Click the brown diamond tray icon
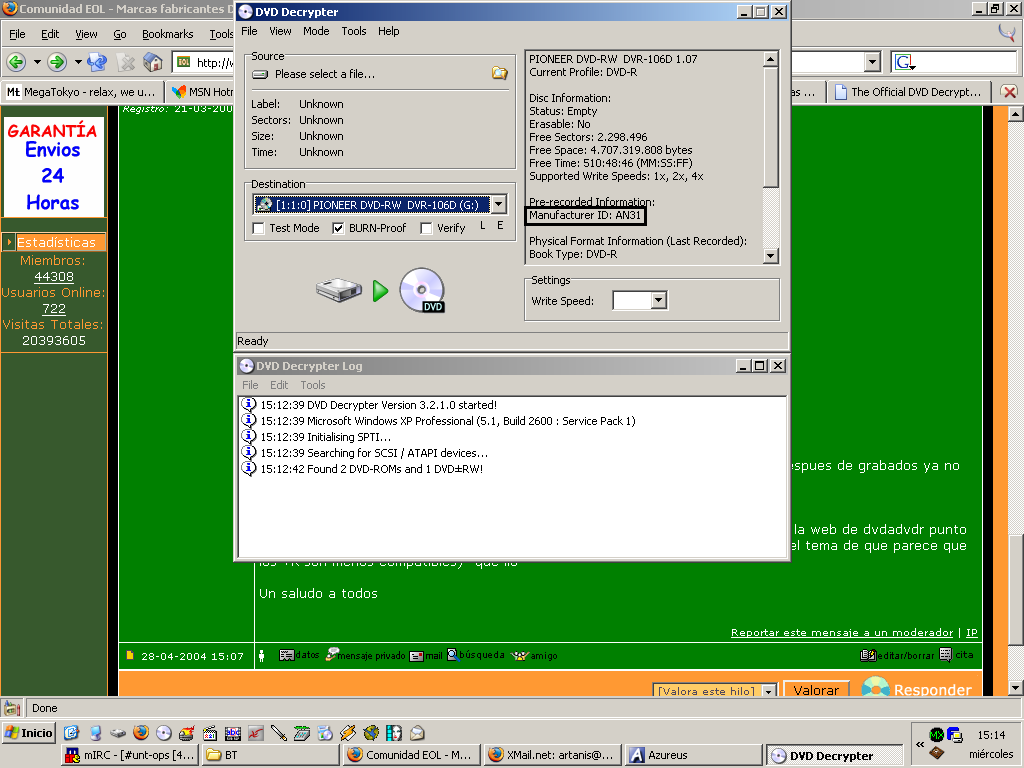 pyautogui.click(x=936, y=753)
